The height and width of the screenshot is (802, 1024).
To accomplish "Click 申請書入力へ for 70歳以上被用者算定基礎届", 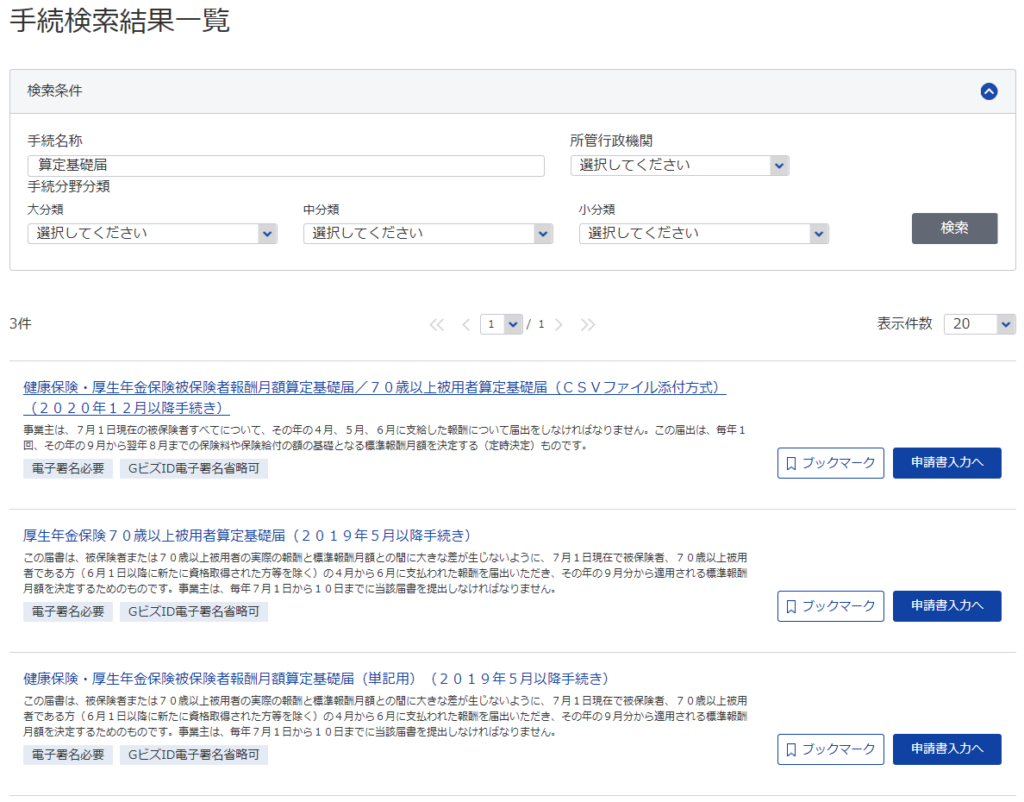I will click(946, 606).
